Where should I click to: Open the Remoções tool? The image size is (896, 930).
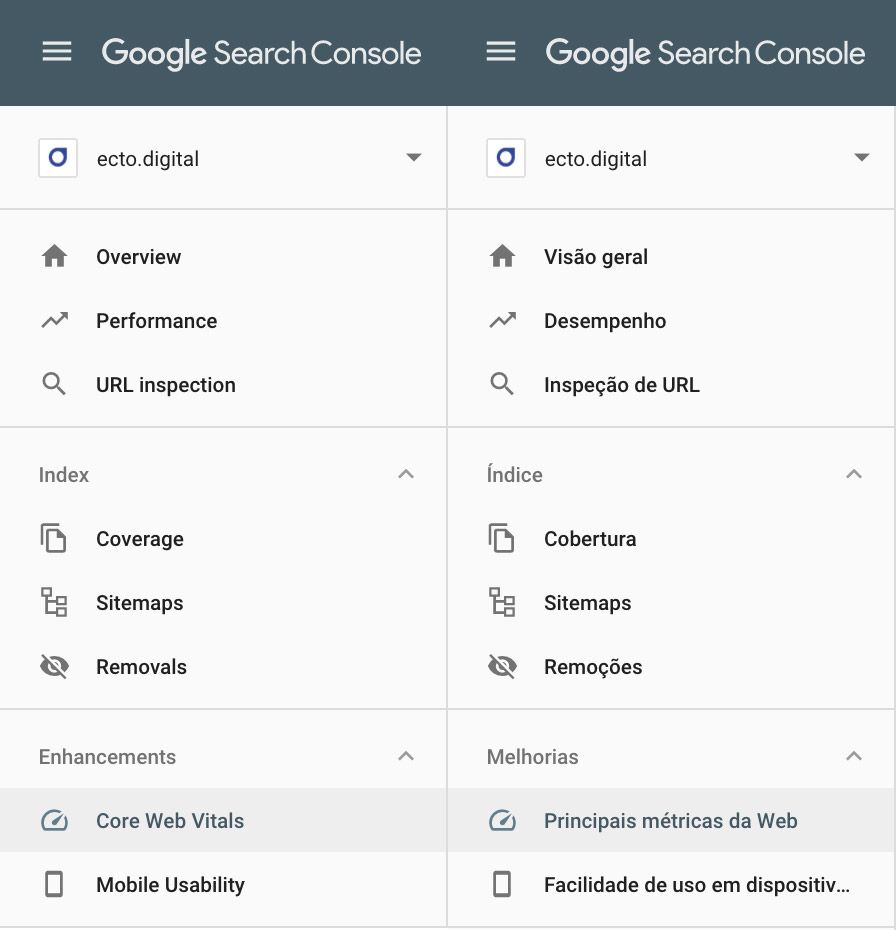(593, 667)
